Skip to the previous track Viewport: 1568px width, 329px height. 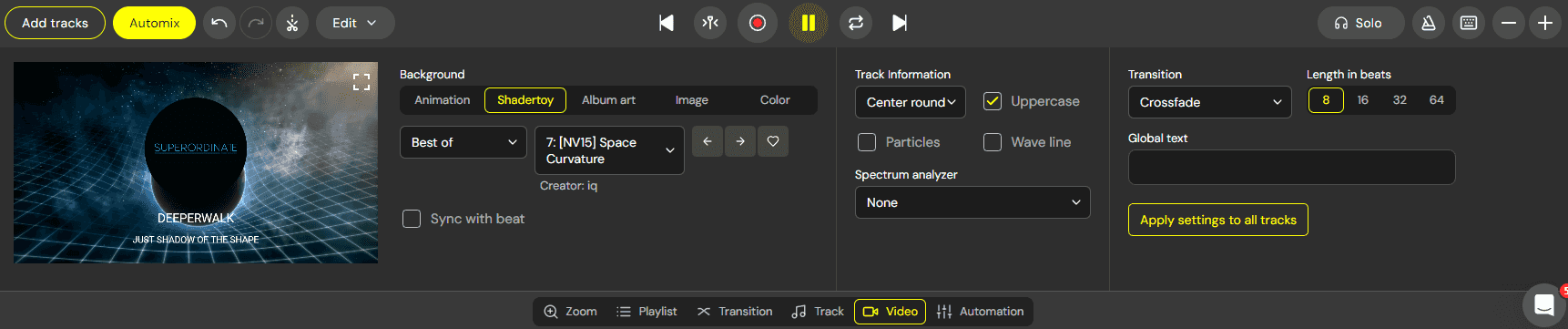pyautogui.click(x=667, y=23)
